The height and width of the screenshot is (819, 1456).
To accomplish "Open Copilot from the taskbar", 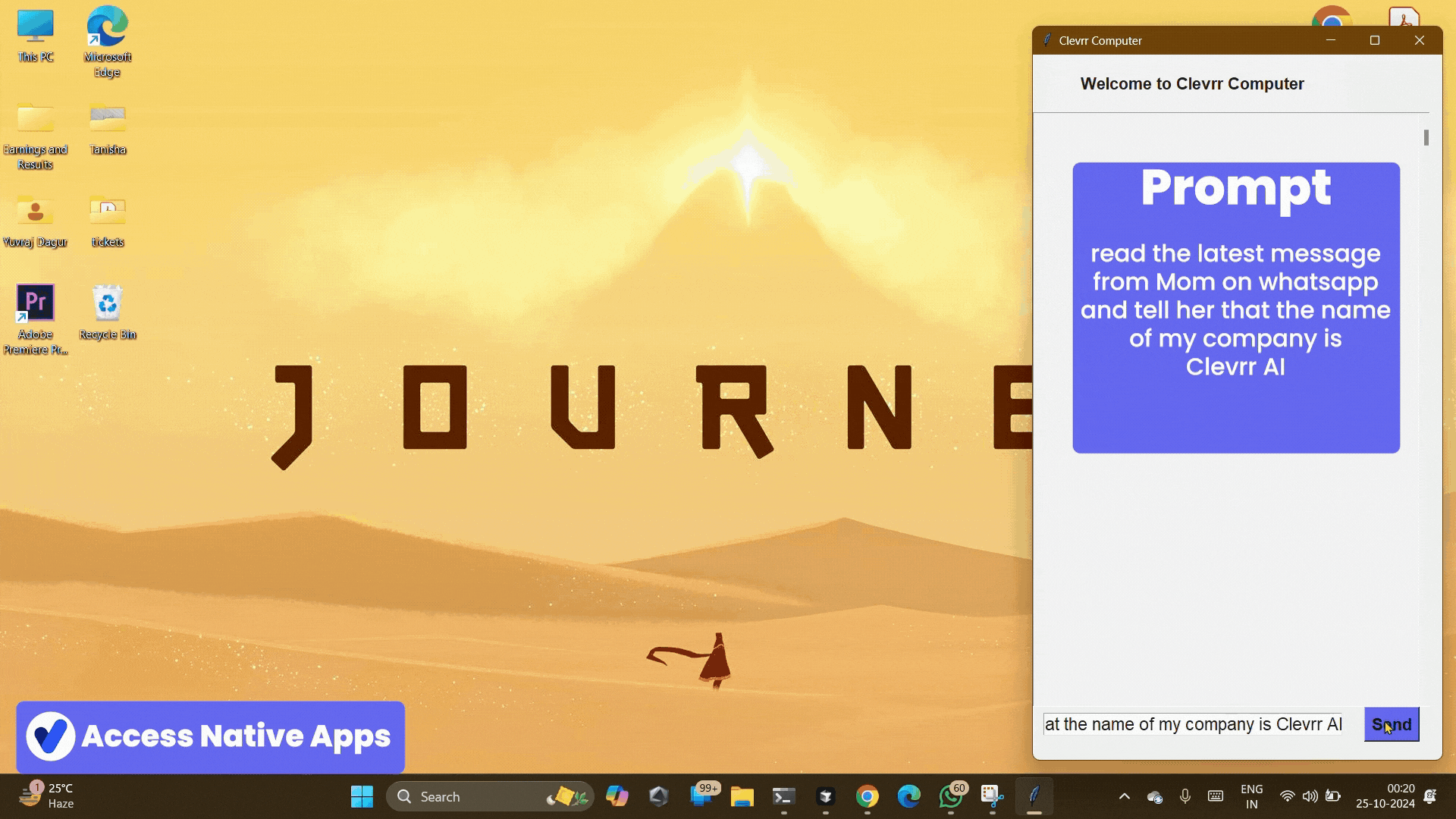I will [x=617, y=796].
